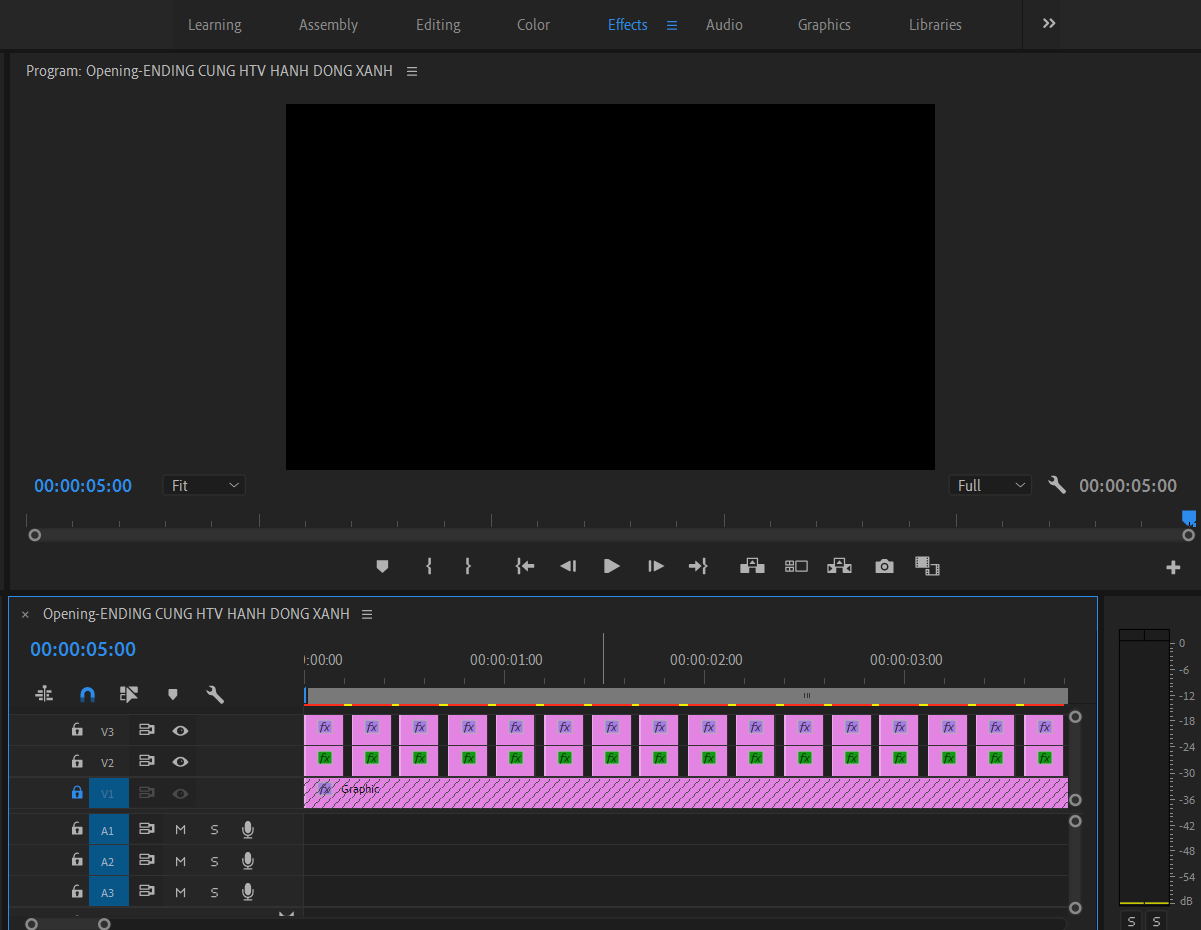The width and height of the screenshot is (1201, 930).
Task: Solo the A3 audio track
Action: click(x=214, y=891)
